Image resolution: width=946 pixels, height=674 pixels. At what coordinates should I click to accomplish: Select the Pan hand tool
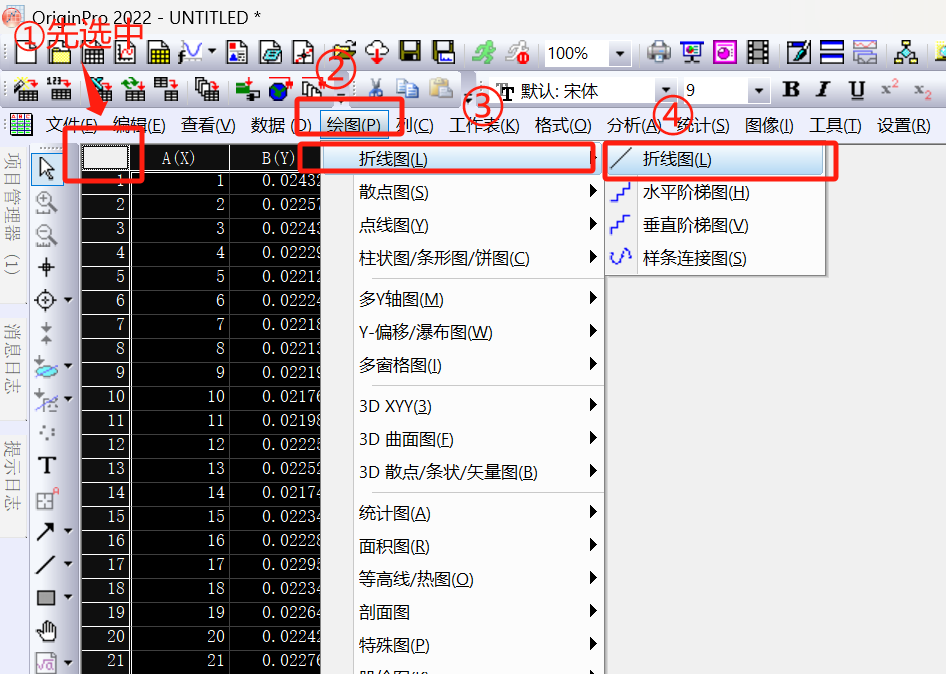click(x=46, y=631)
